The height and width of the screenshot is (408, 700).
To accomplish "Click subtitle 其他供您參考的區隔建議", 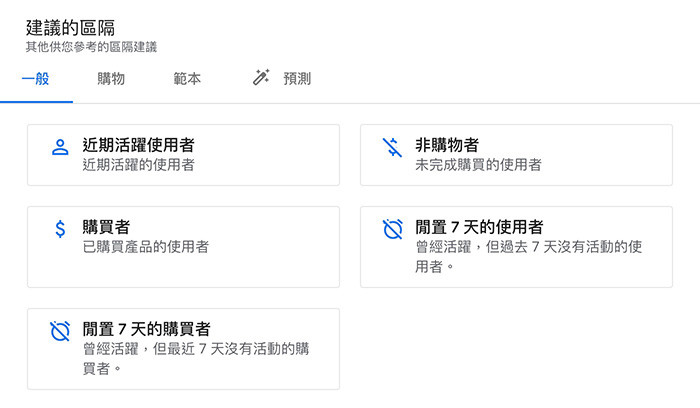I will point(91,47).
